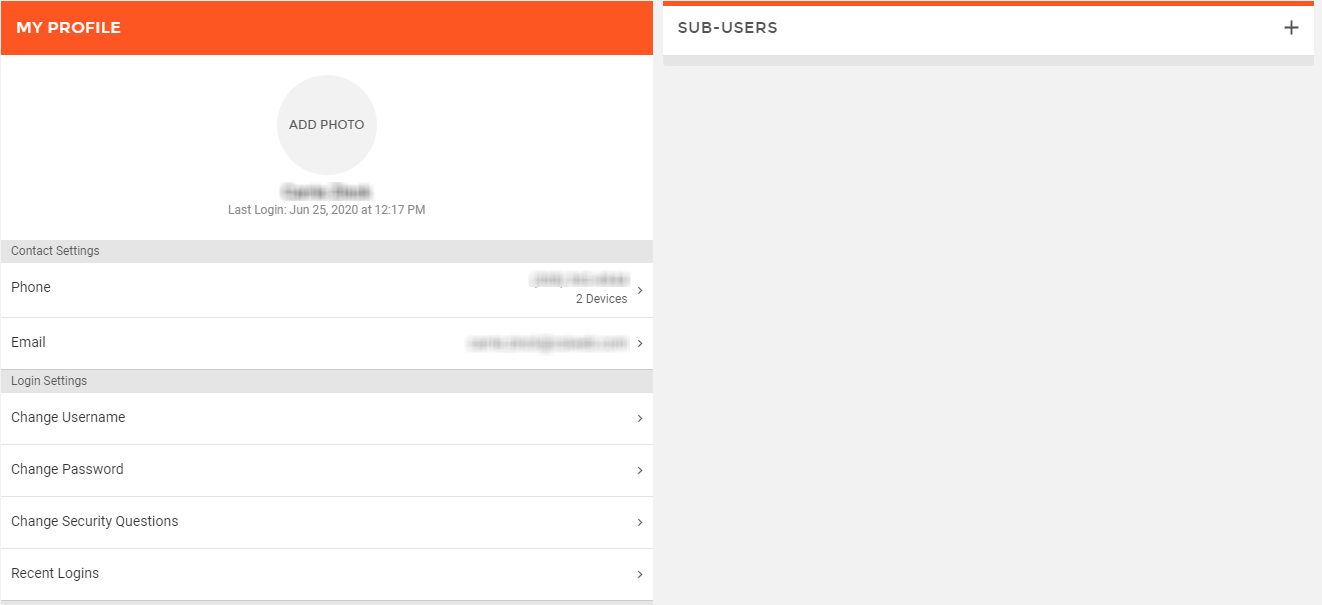Click chevron next to Change Password
The height and width of the screenshot is (605, 1322).
coord(640,471)
